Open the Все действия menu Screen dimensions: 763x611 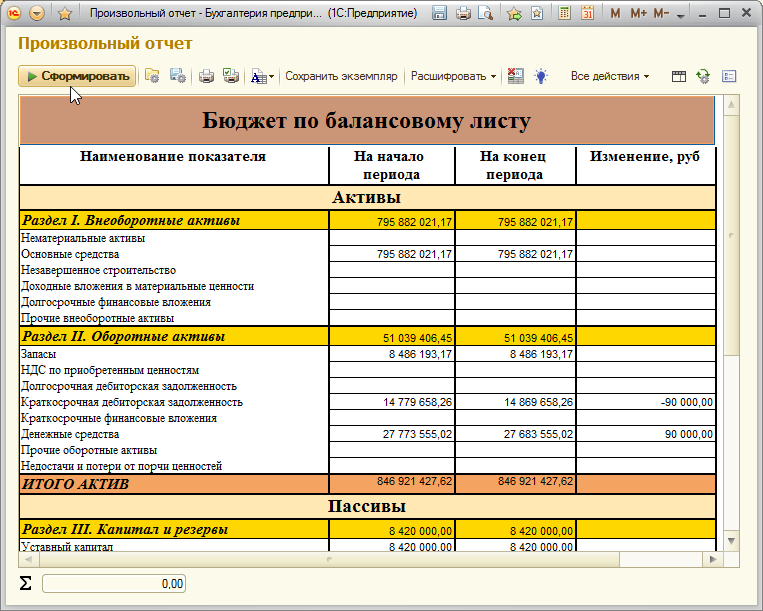(609, 76)
